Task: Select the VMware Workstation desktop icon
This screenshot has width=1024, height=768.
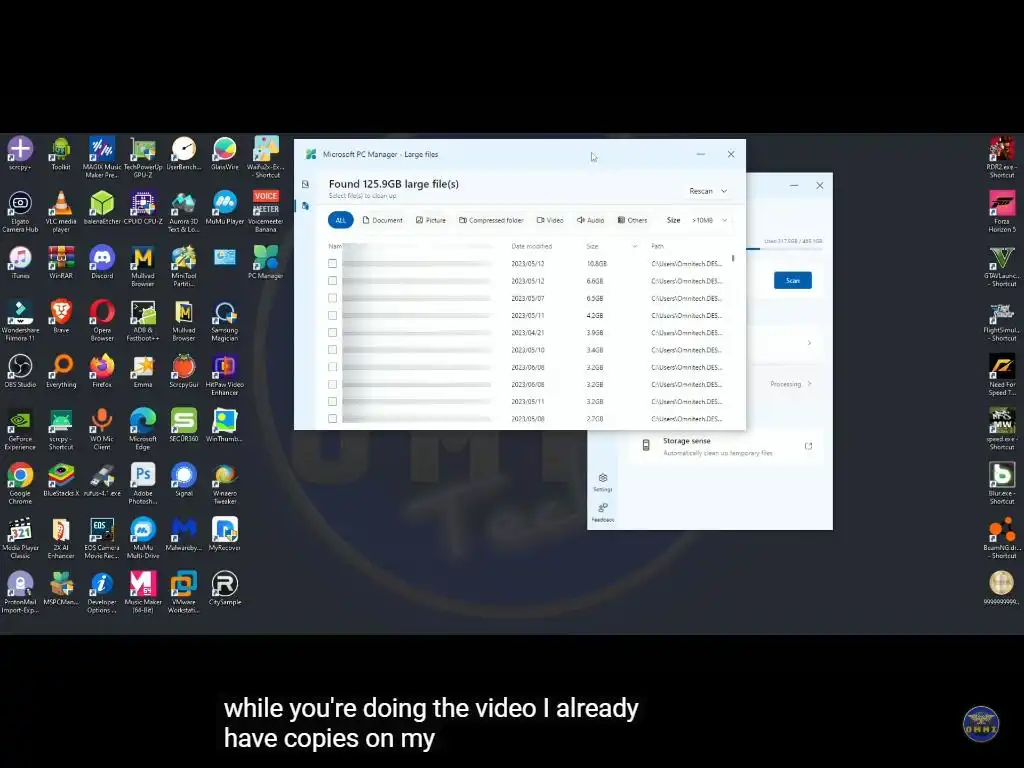Action: [184, 592]
